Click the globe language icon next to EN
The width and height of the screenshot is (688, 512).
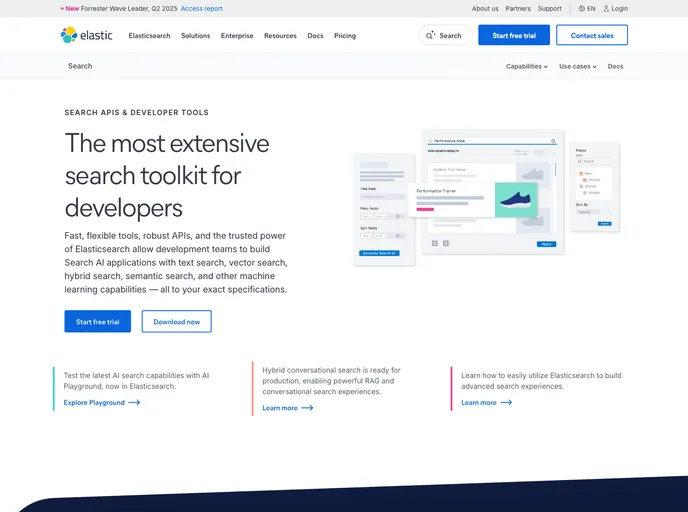(581, 8)
